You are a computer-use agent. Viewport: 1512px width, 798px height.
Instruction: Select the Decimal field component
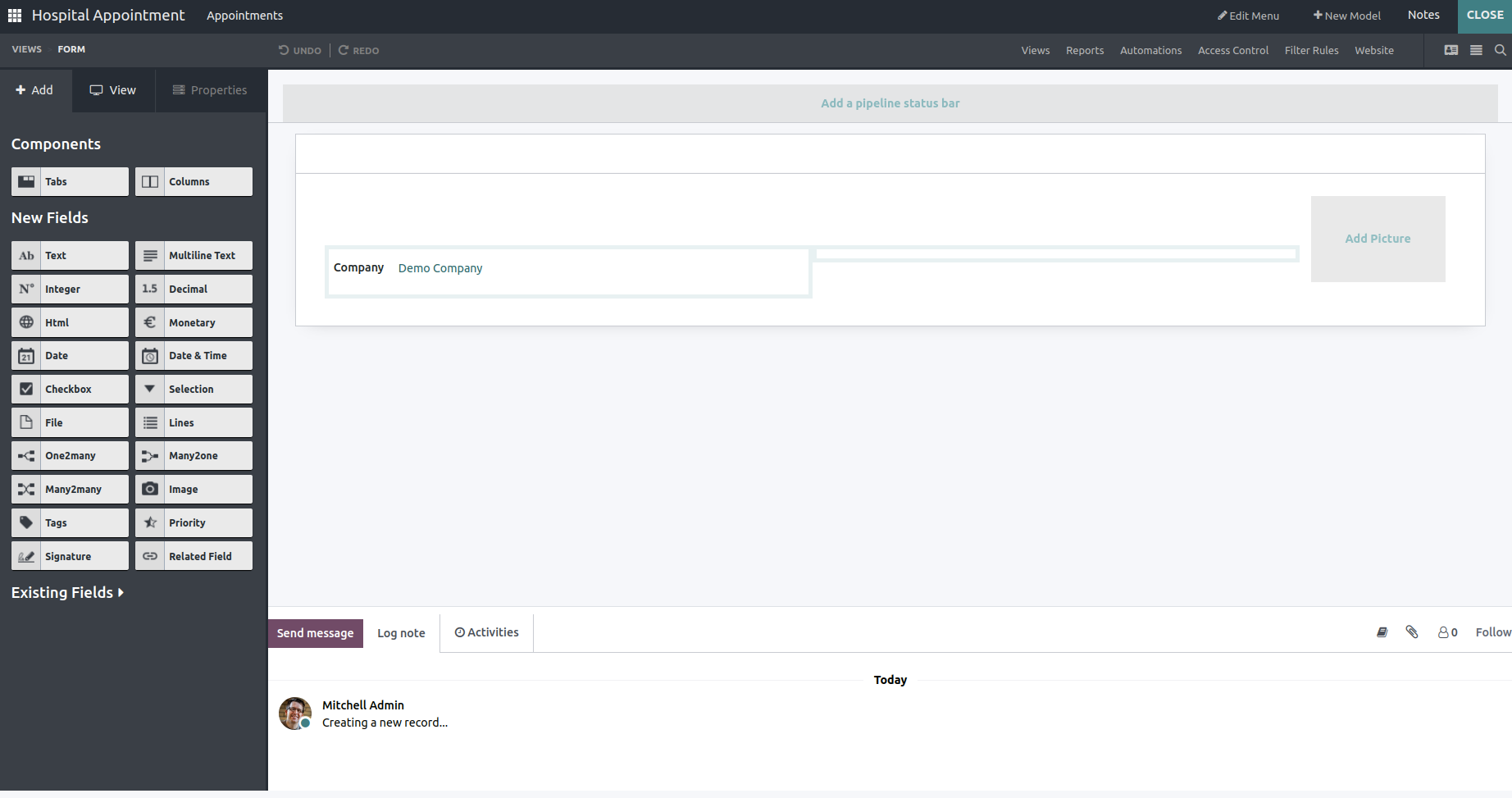194,289
